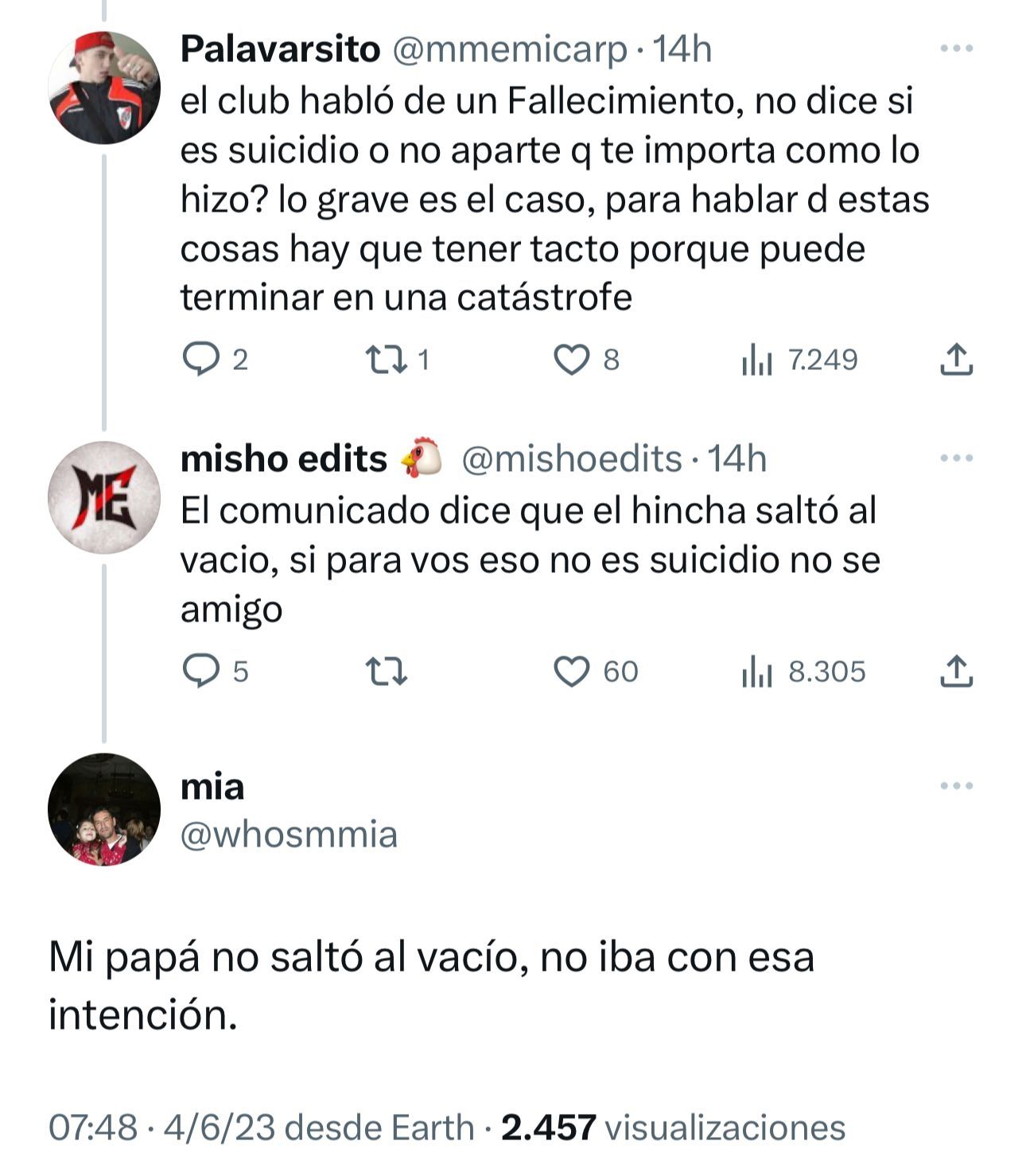The height and width of the screenshot is (1176, 1026).
Task: Open the @mmemicarp profile handle
Action: coord(509,49)
